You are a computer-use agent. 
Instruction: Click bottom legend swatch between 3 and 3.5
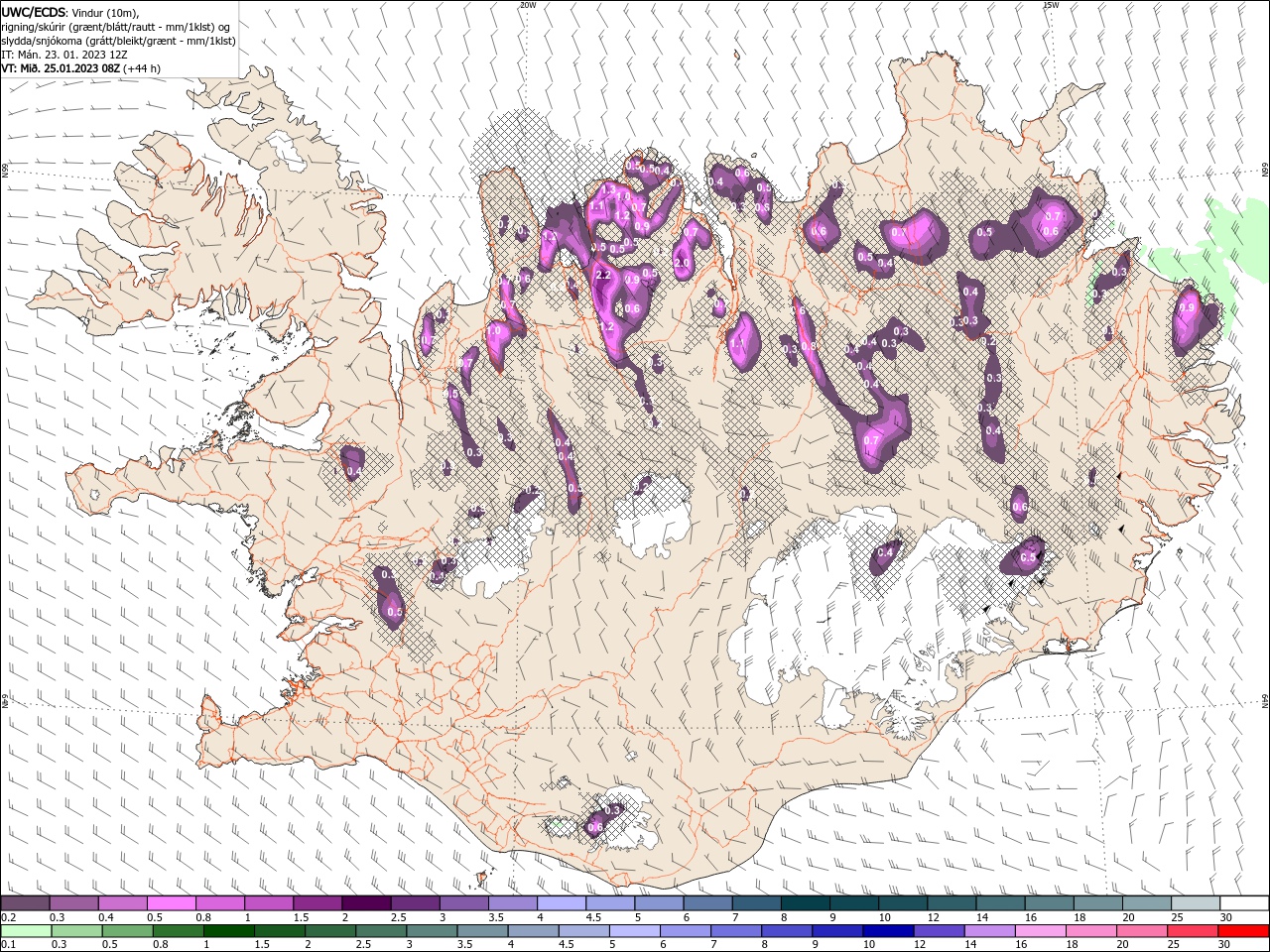pos(431,931)
